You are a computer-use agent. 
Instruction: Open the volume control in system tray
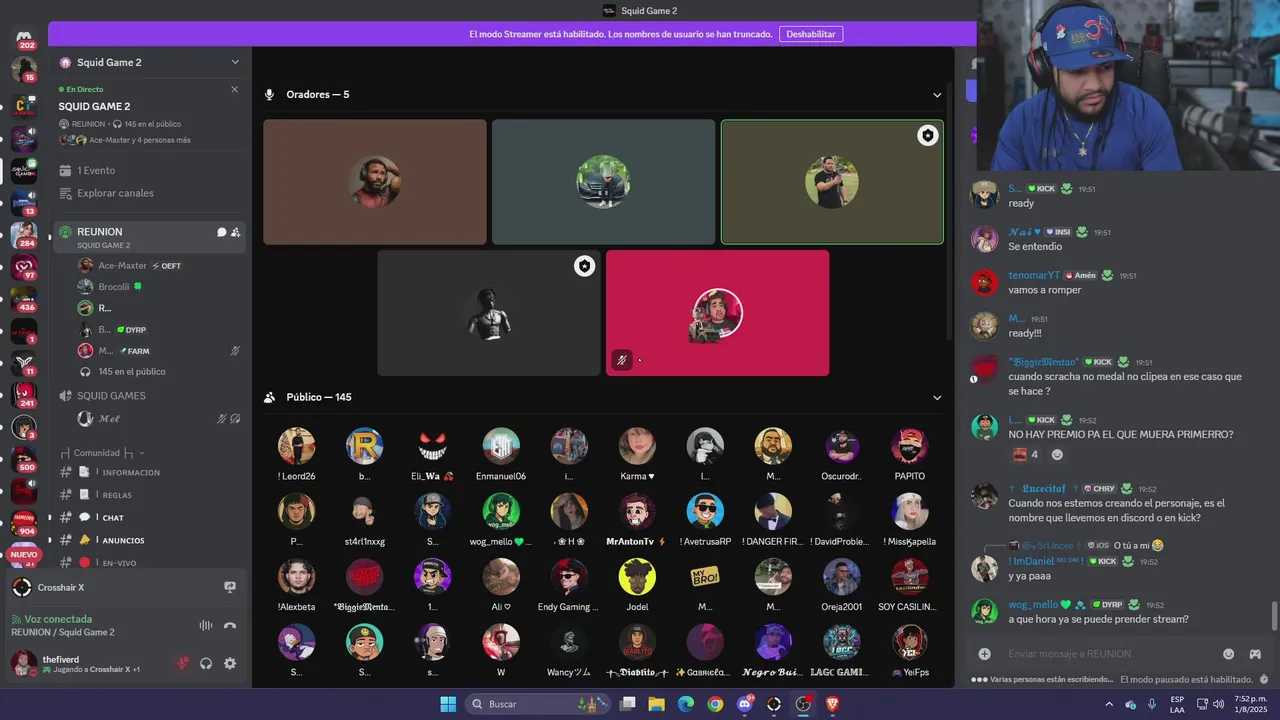(x=1218, y=704)
